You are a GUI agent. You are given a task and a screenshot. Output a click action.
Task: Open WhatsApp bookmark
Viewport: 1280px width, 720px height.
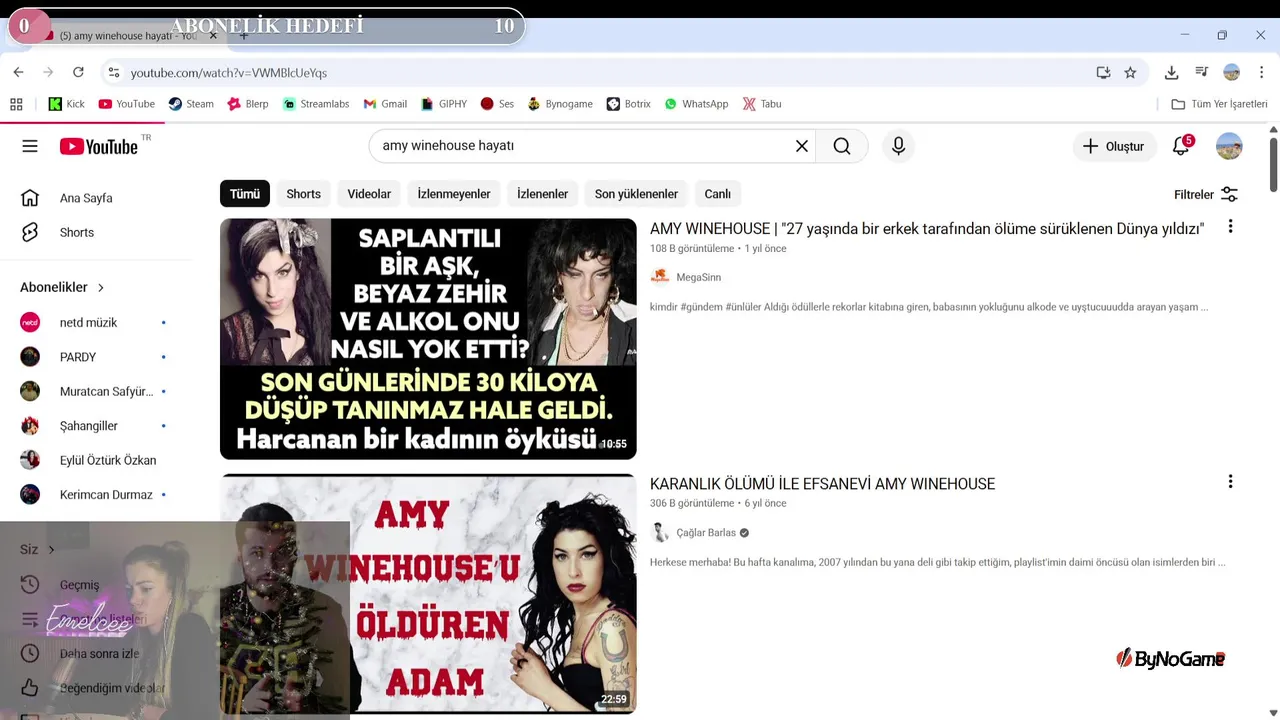[x=696, y=104]
